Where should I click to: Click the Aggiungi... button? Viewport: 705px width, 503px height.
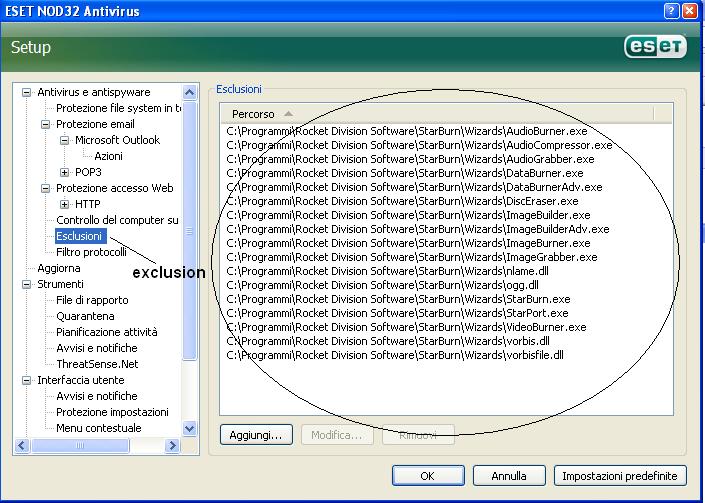pos(256,435)
